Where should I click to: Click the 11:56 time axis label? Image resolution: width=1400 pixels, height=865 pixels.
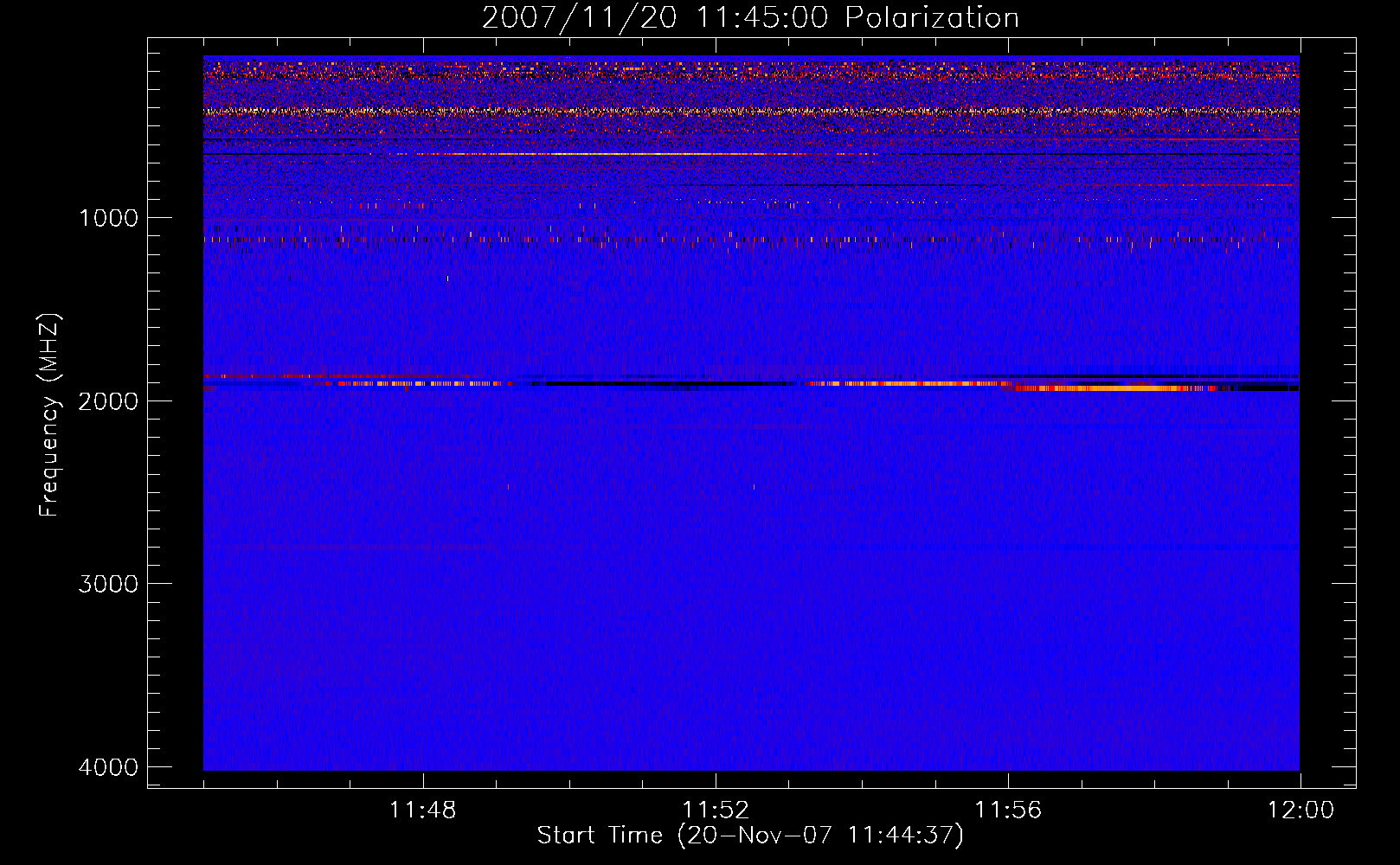click(x=1008, y=811)
